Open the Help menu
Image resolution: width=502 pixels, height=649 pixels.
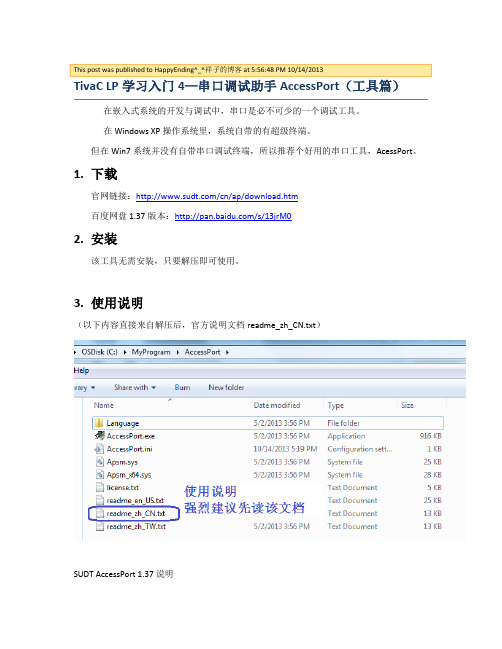(x=82, y=370)
